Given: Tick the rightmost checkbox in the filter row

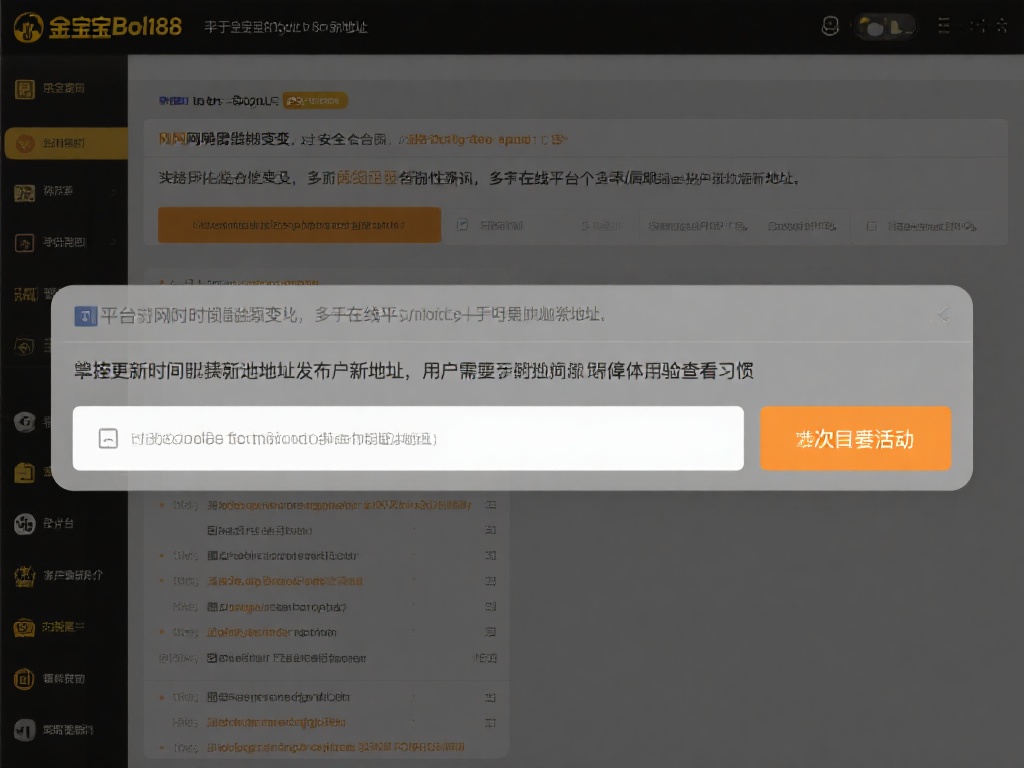Looking at the screenshot, I should click(x=871, y=226).
